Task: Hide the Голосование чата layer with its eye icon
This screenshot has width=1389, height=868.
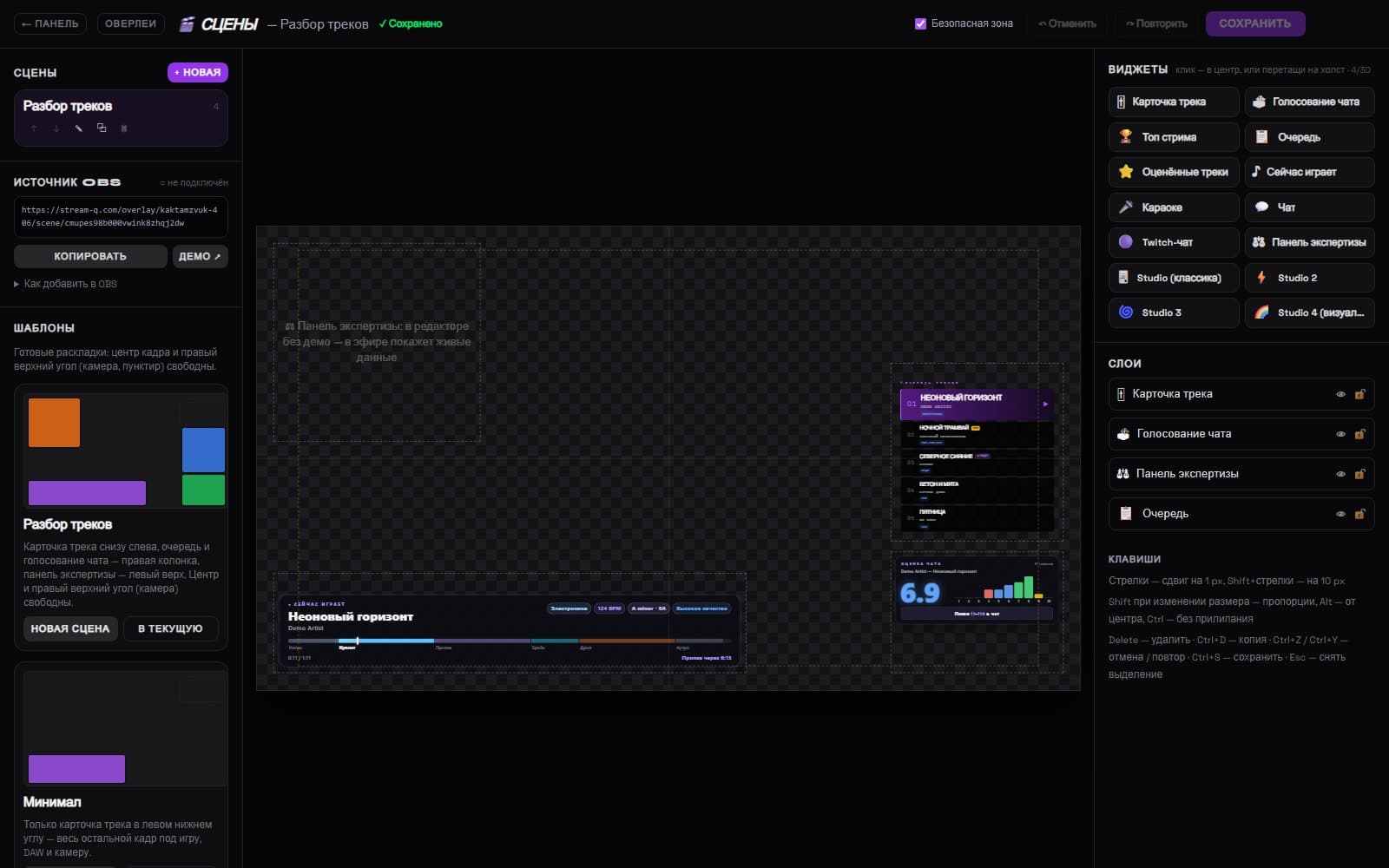Action: click(x=1340, y=434)
